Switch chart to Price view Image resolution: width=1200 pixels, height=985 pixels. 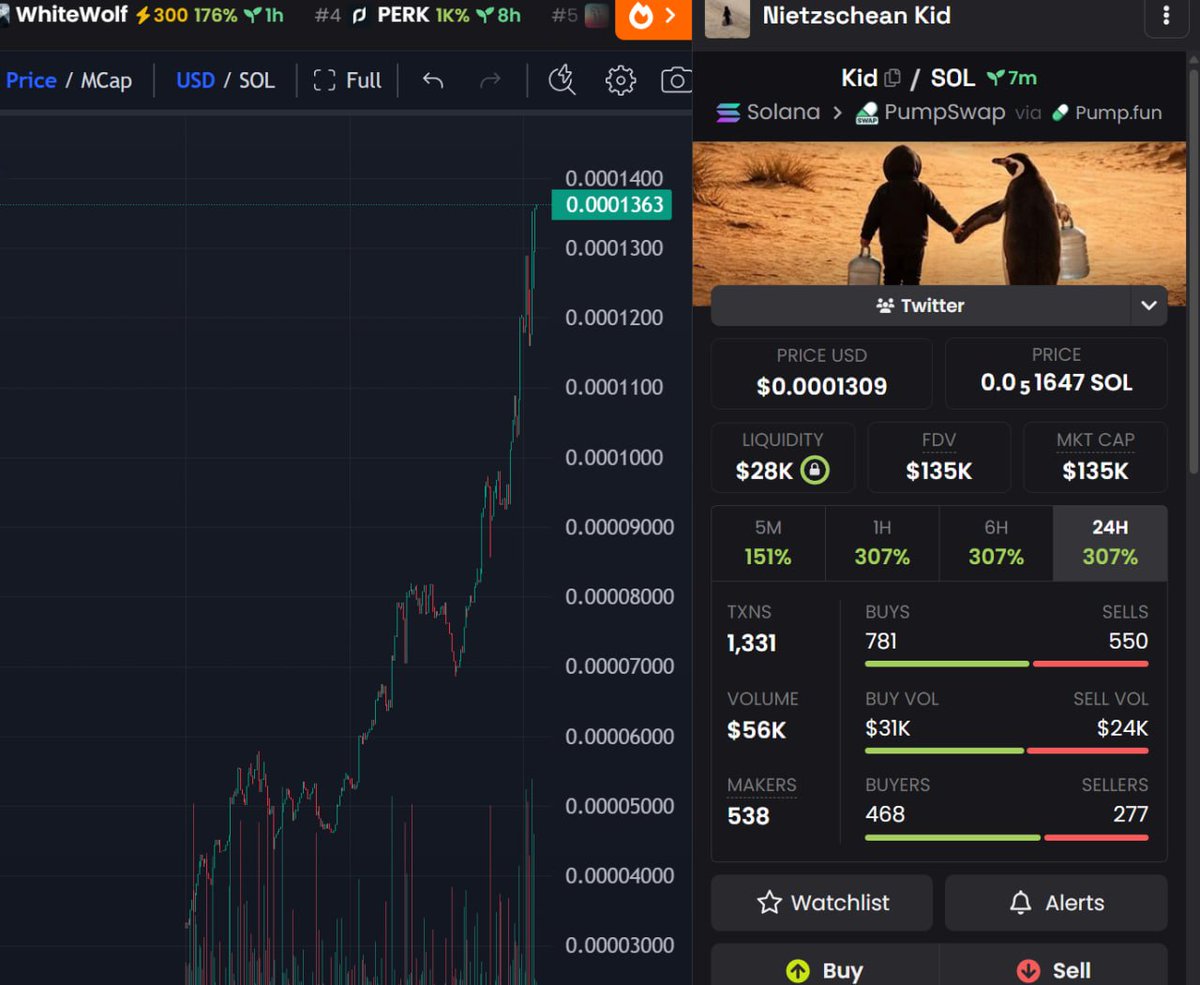31,80
